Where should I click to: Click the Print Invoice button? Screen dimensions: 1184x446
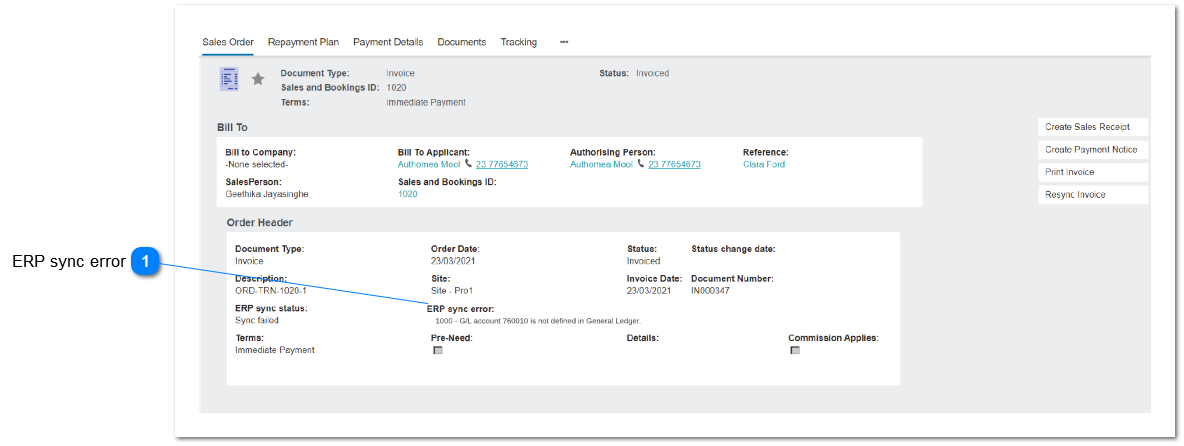coord(1093,172)
